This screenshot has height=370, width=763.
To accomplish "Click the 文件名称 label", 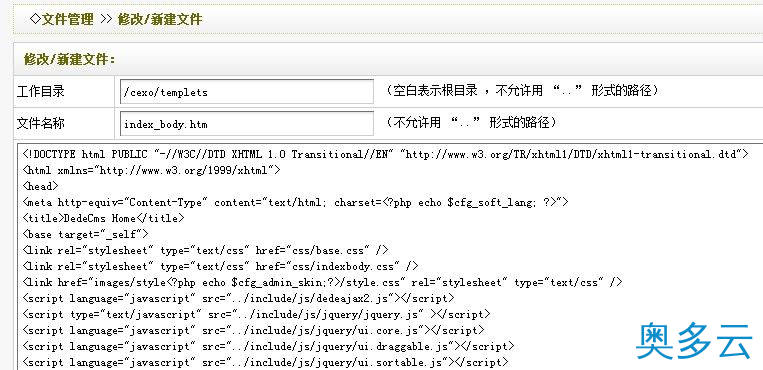I will [x=41, y=123].
